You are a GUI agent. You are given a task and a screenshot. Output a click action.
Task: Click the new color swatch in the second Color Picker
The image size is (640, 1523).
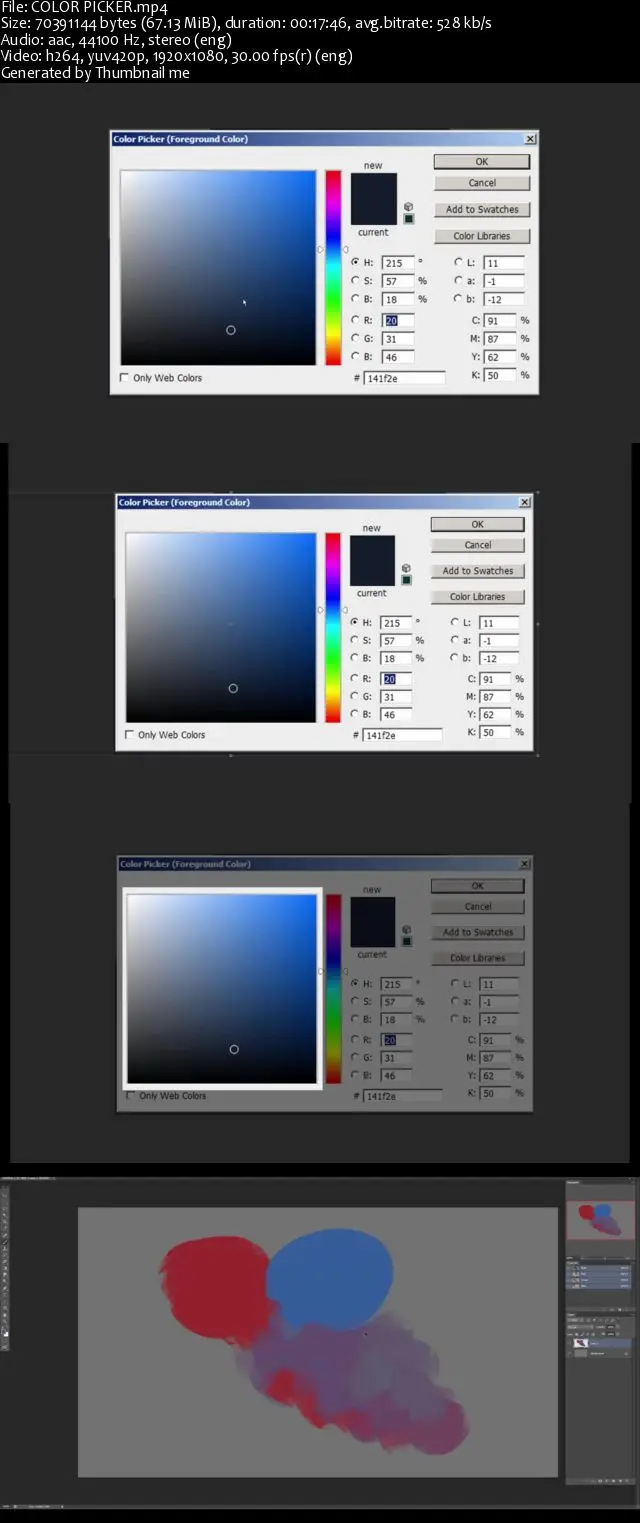coord(371,546)
